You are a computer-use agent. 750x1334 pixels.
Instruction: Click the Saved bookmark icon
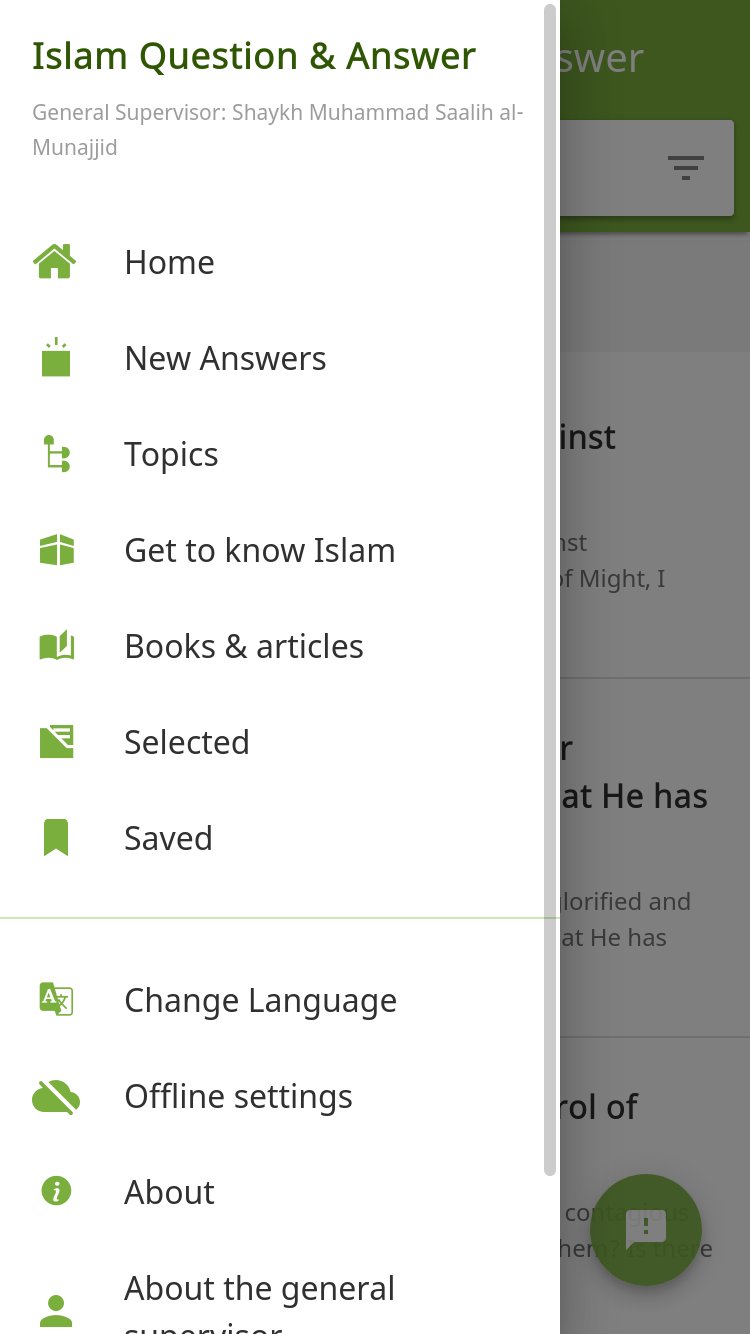56,838
